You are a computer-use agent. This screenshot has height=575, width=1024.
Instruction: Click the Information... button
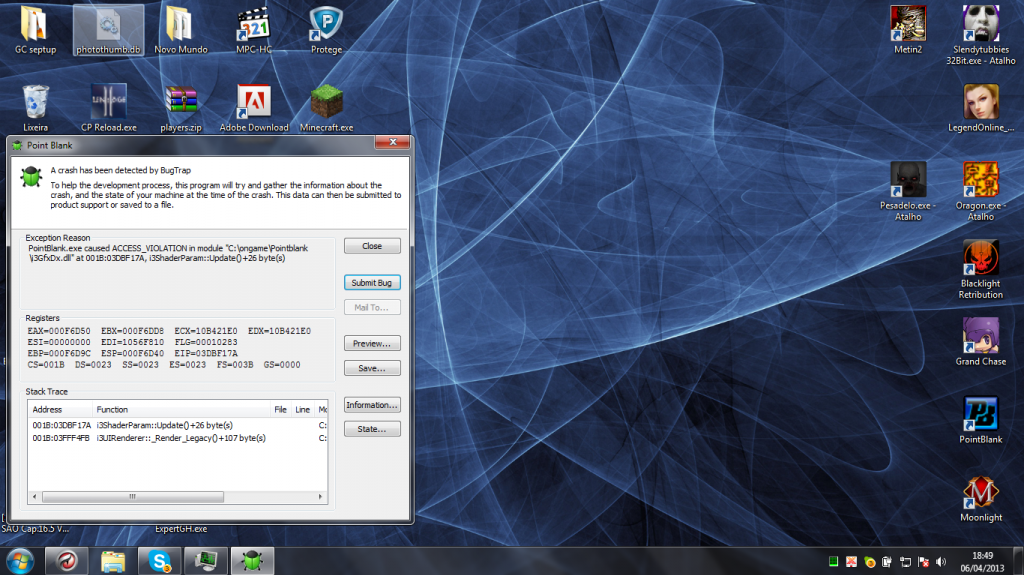tap(372, 405)
